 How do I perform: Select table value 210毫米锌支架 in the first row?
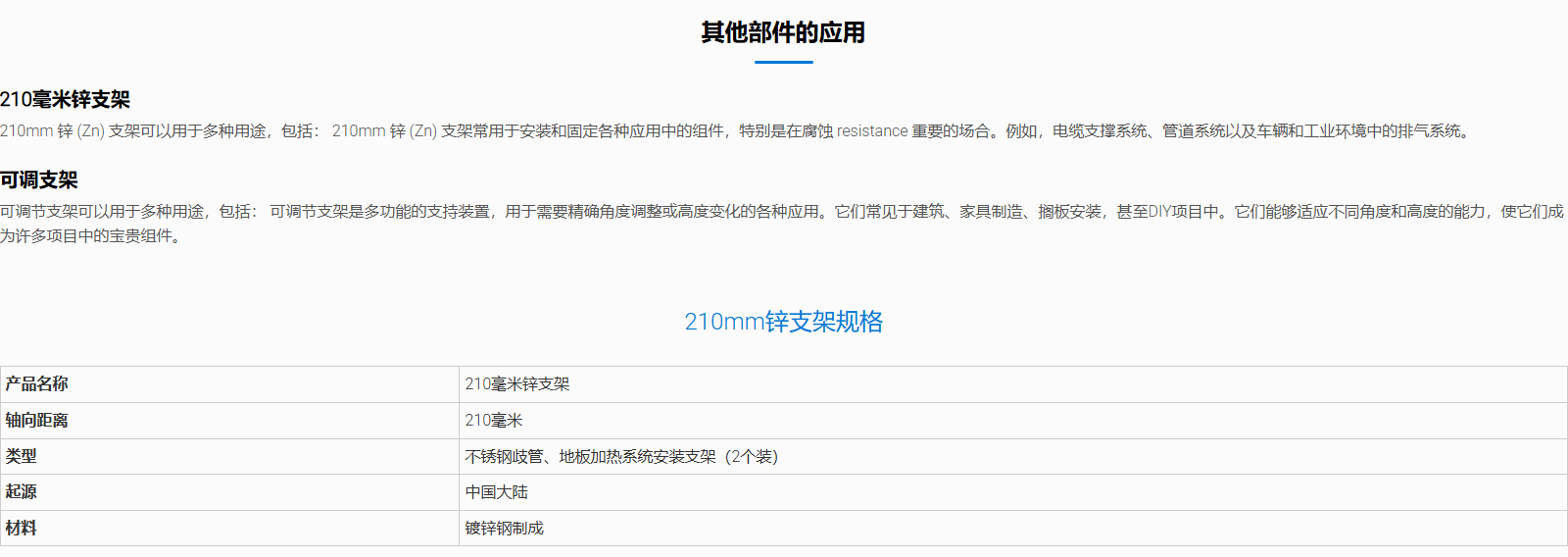[517, 384]
